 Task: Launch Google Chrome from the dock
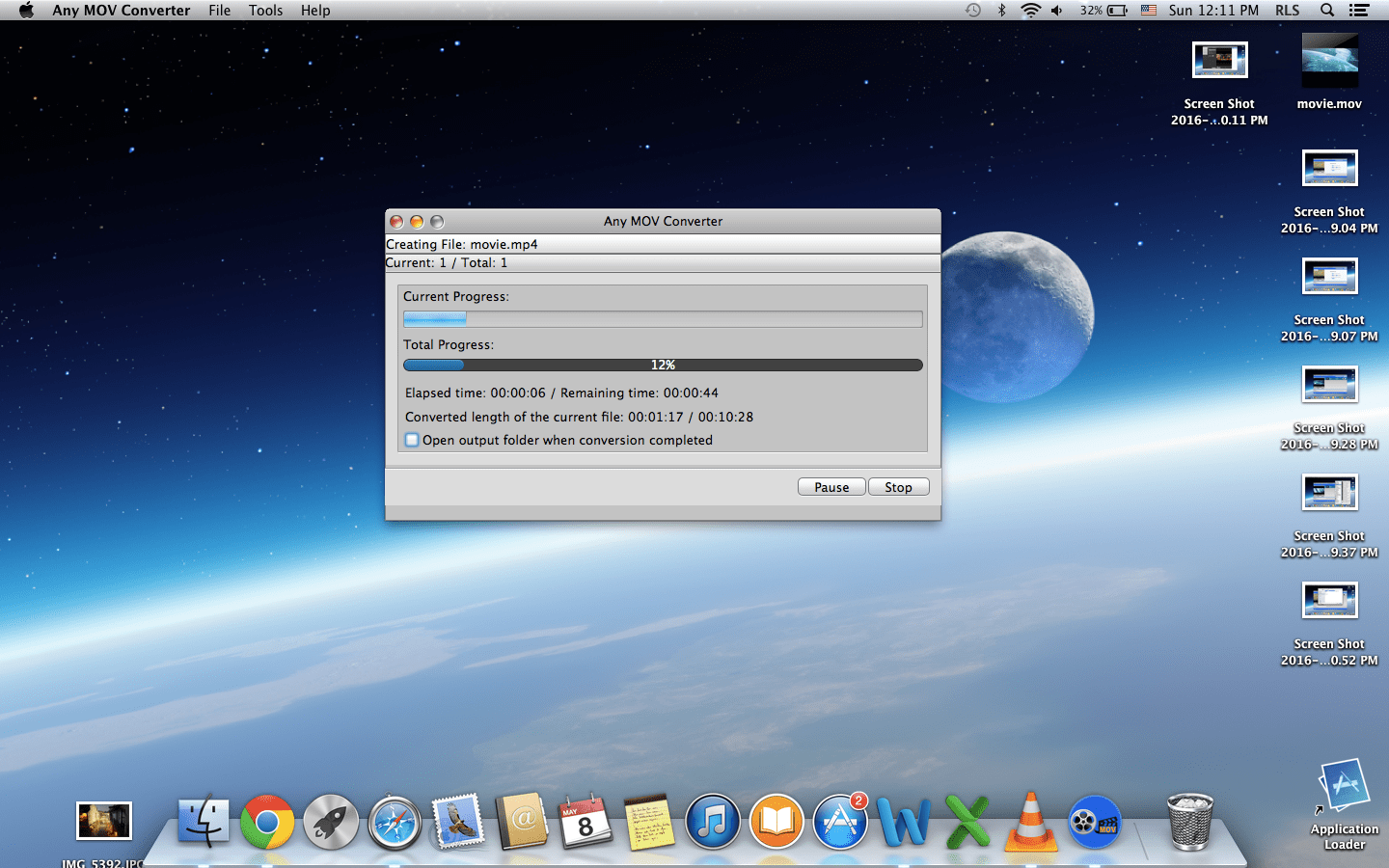tap(267, 822)
